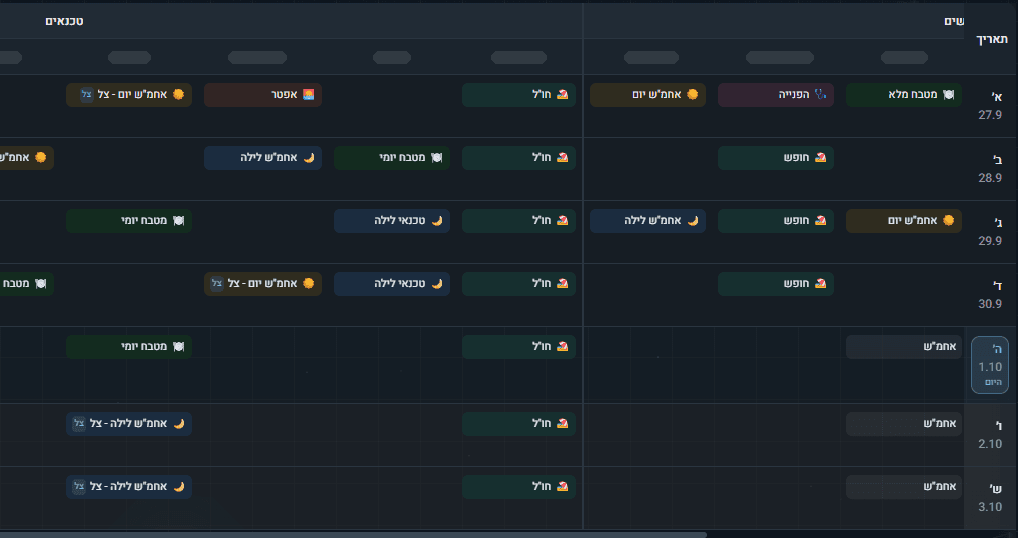Viewport: 1018px width, 538px height.
Task: Open the מטבח יומי shift on 29.9
Action: [x=129, y=221]
